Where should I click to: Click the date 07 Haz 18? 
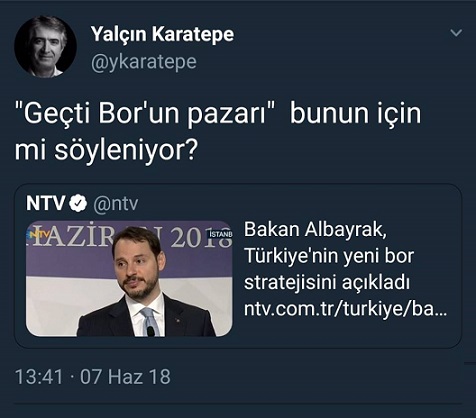tap(125, 377)
